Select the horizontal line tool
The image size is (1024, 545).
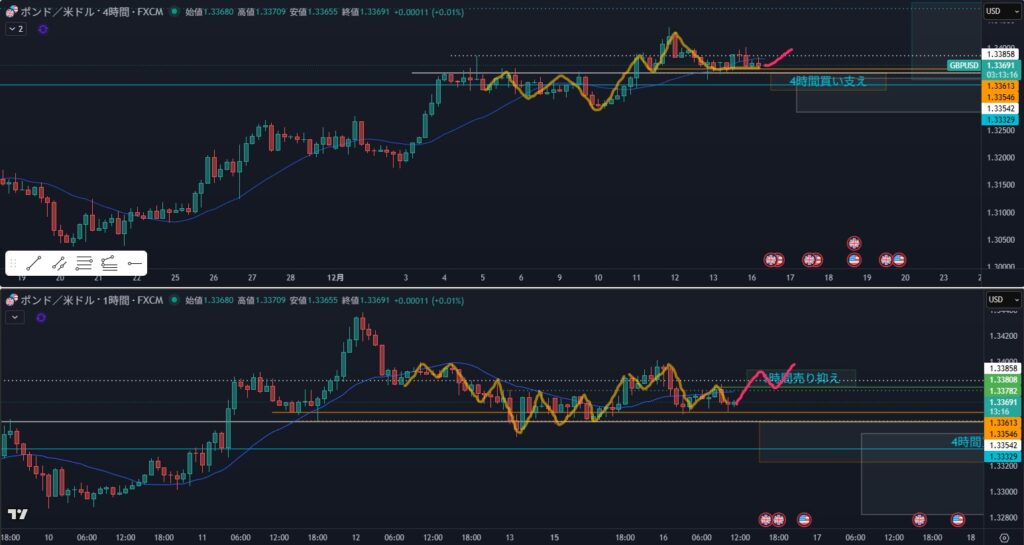coord(134,264)
